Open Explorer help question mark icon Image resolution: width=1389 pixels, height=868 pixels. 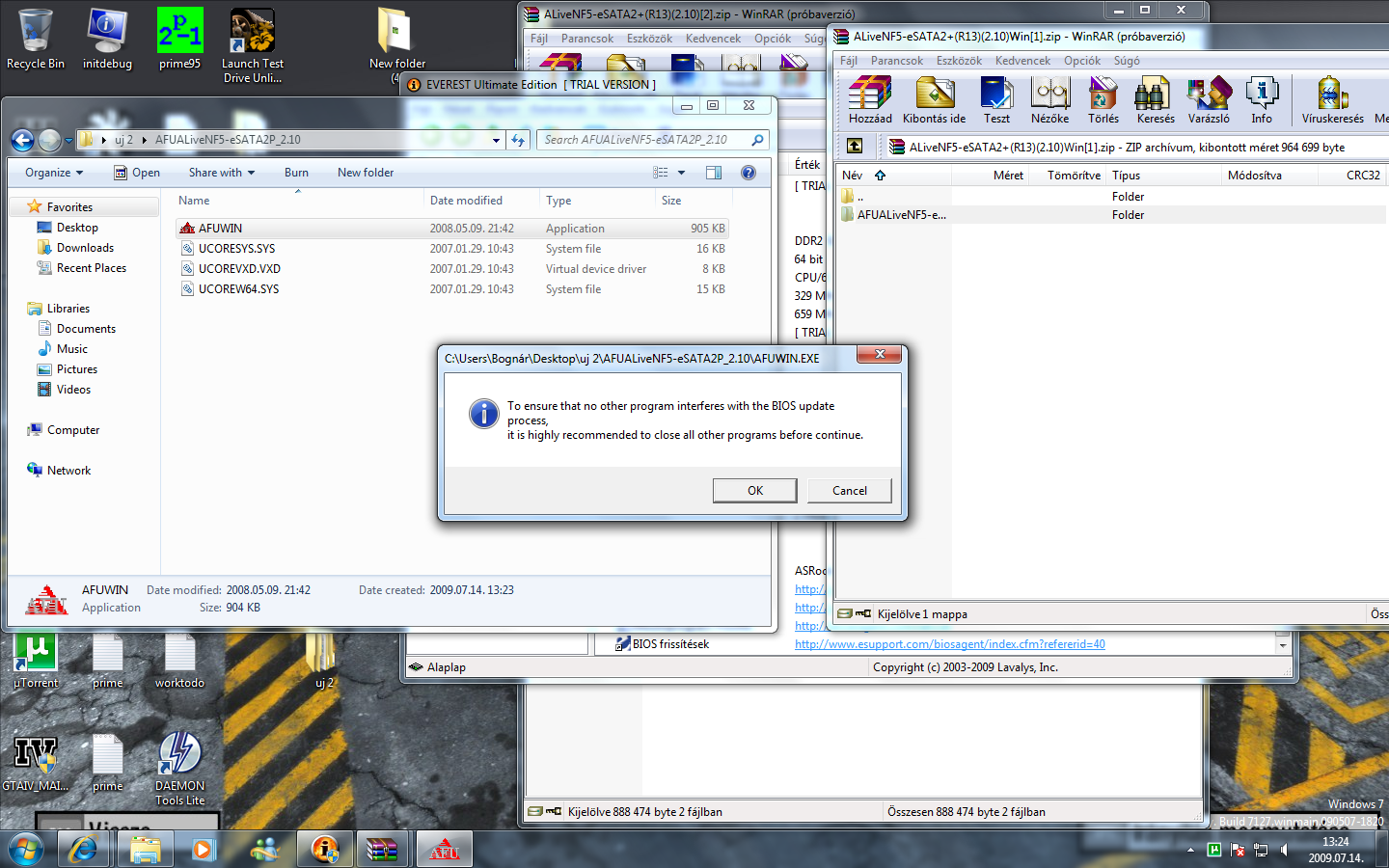point(748,173)
